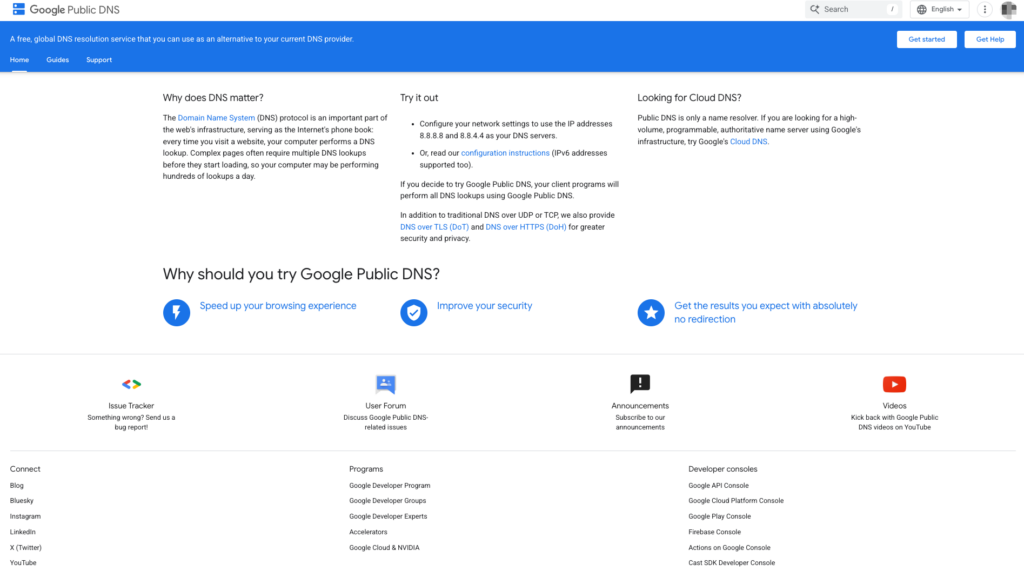Click the Get Help button
This screenshot has width=1024, height=571.
(x=989, y=39)
